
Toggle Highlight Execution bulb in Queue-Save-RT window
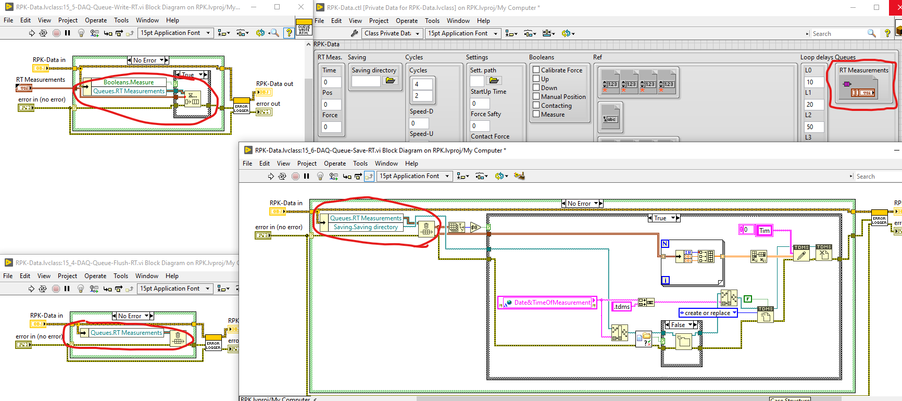(320, 177)
